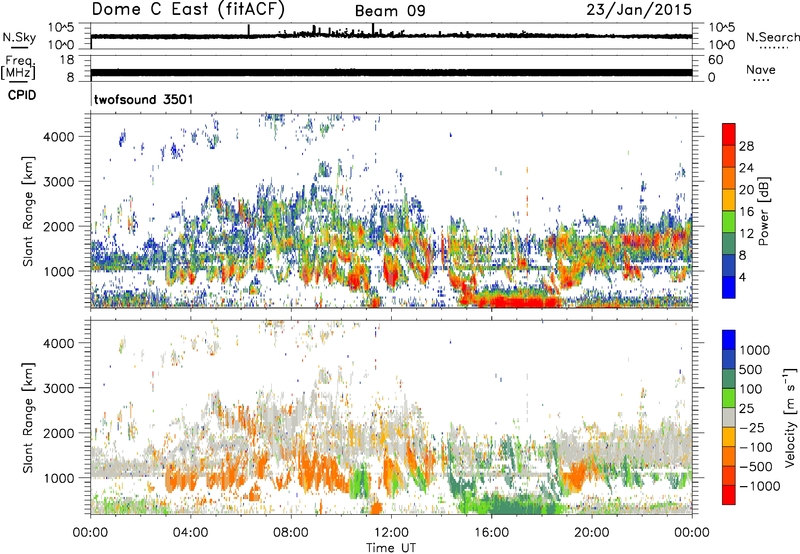Click the '04:00' time axis tick label
Image resolution: width=800 pixels, height=554 pixels.
pyautogui.click(x=190, y=533)
